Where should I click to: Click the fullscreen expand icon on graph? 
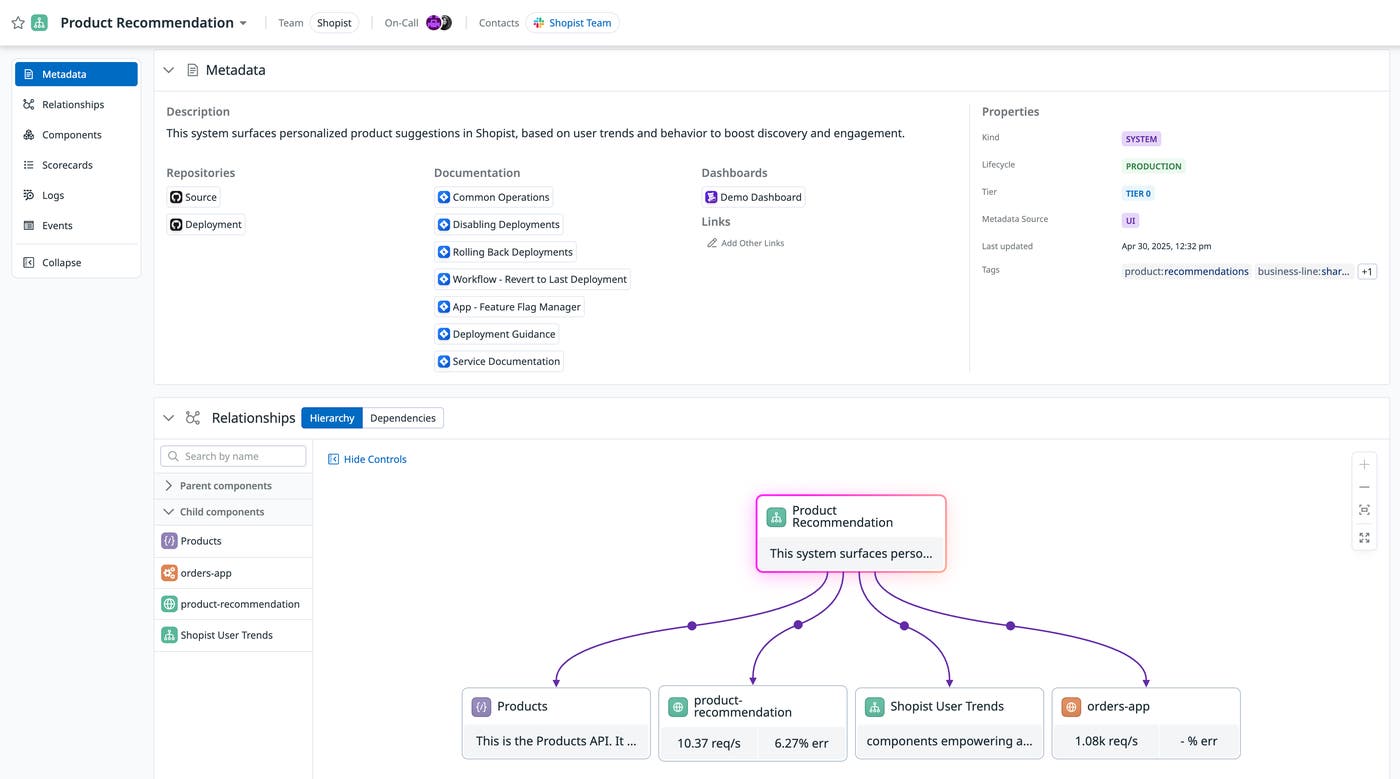1364,538
